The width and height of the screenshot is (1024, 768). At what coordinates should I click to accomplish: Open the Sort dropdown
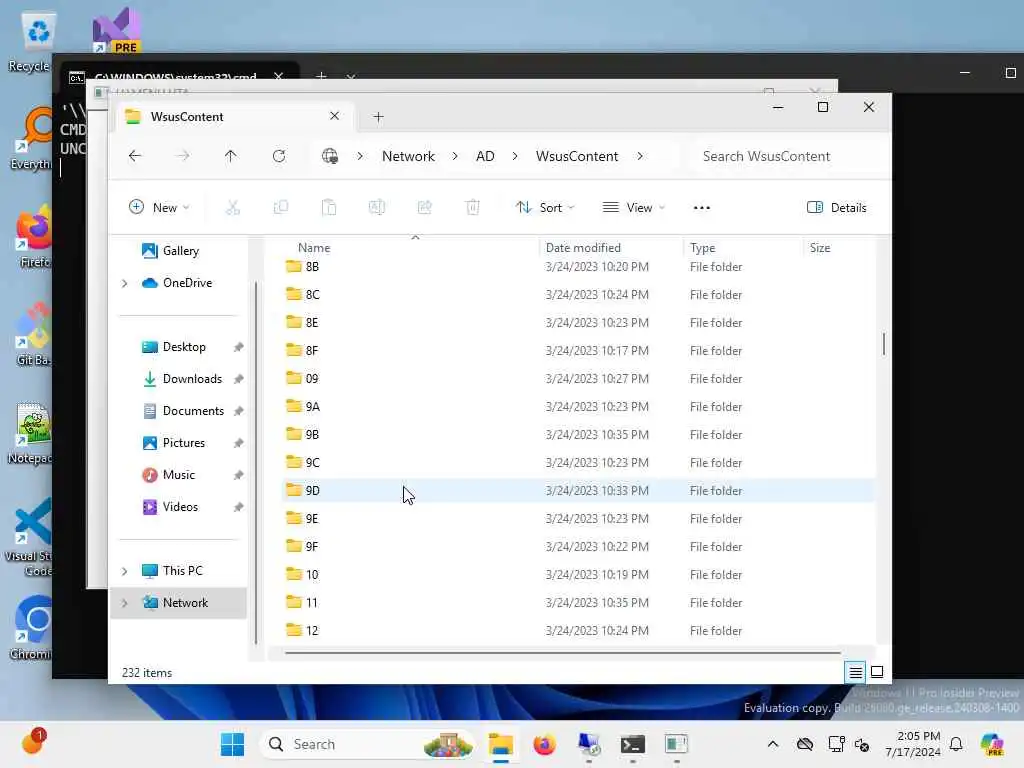pyautogui.click(x=545, y=208)
